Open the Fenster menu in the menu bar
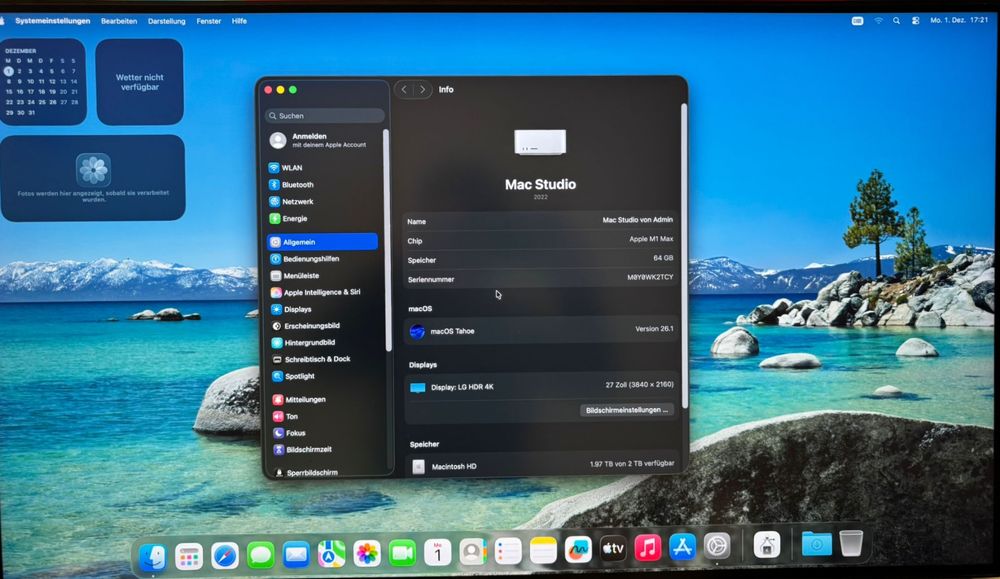Image resolution: width=1000 pixels, height=579 pixels. (x=208, y=20)
